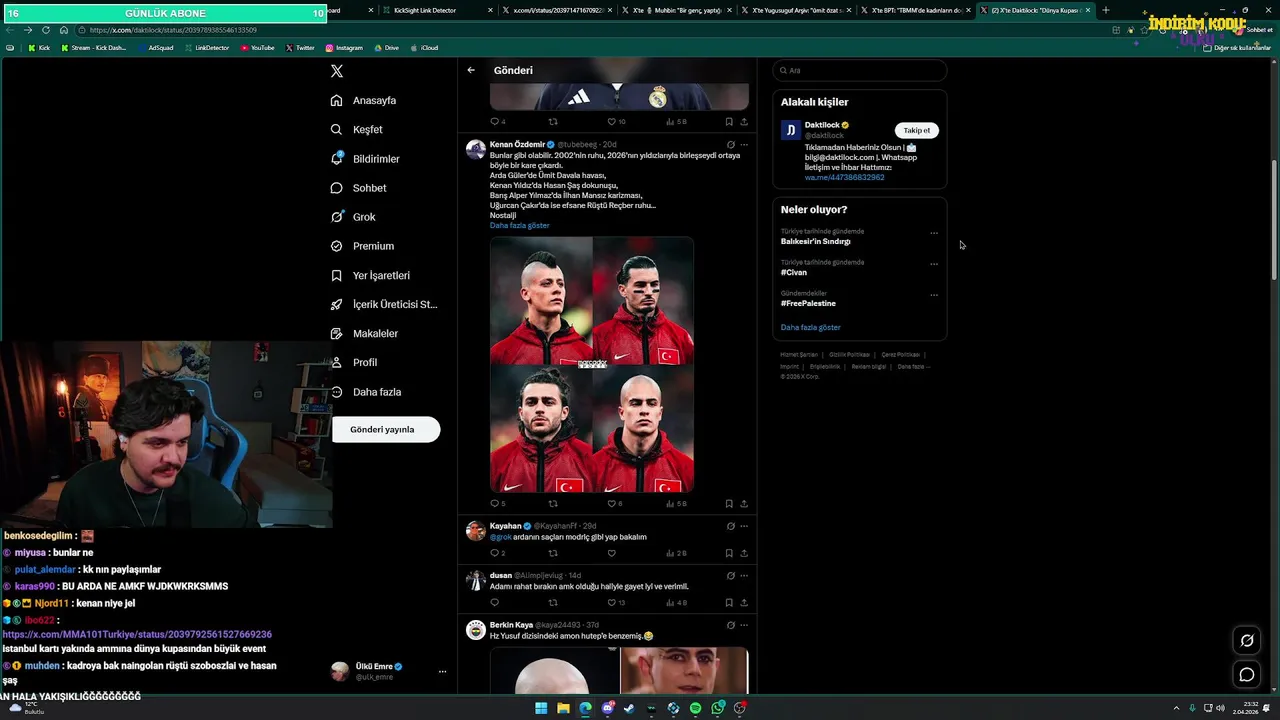Open Daktilock profile in Alakalı kişiler

point(822,125)
